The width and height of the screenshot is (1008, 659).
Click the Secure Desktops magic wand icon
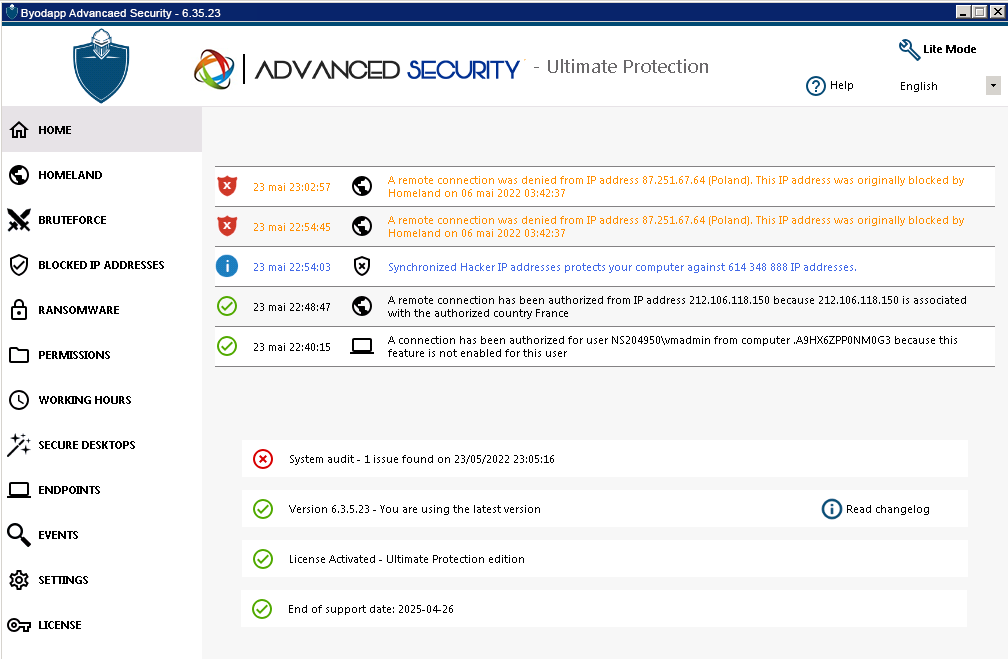(x=19, y=444)
